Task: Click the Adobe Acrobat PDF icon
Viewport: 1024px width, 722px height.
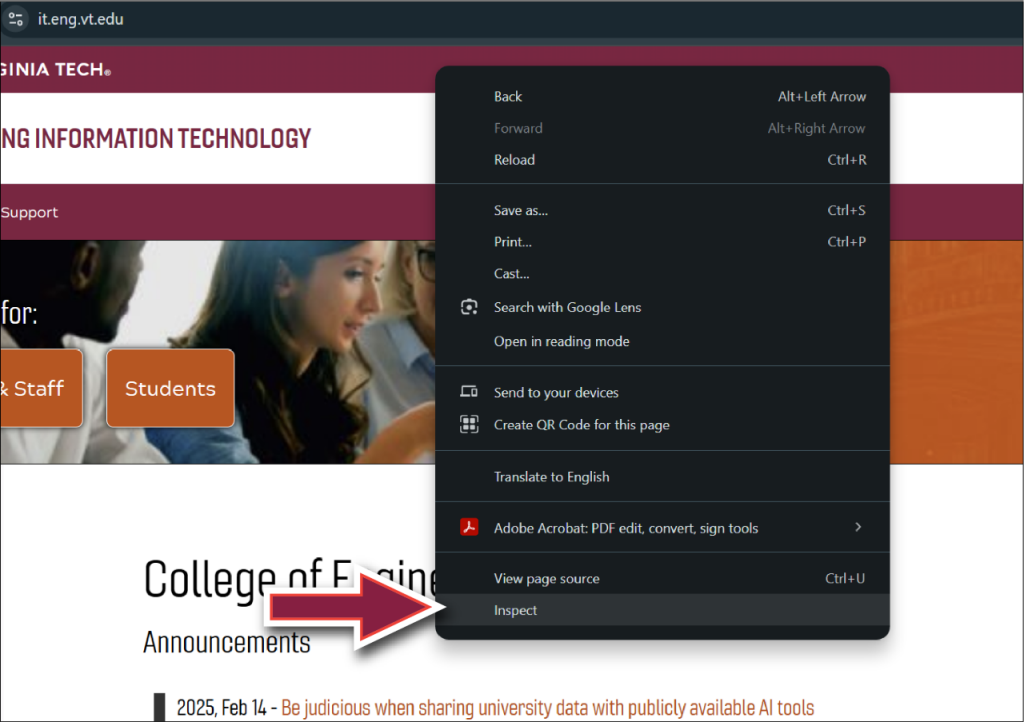Action: 469,527
